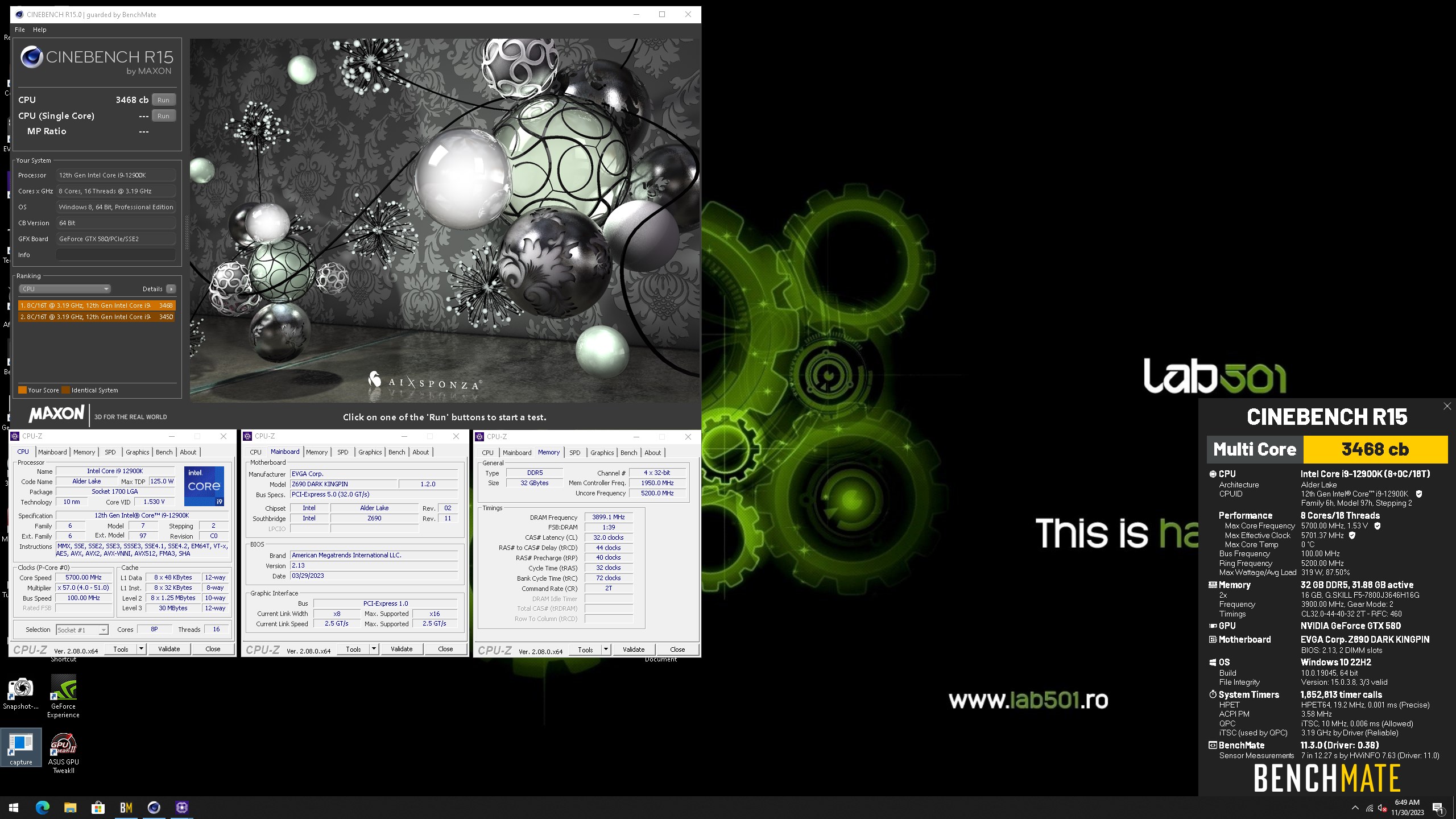1456x819 pixels.
Task: Switch to Mainboard tab in first CPU-Z window
Action: pyautogui.click(x=52, y=452)
